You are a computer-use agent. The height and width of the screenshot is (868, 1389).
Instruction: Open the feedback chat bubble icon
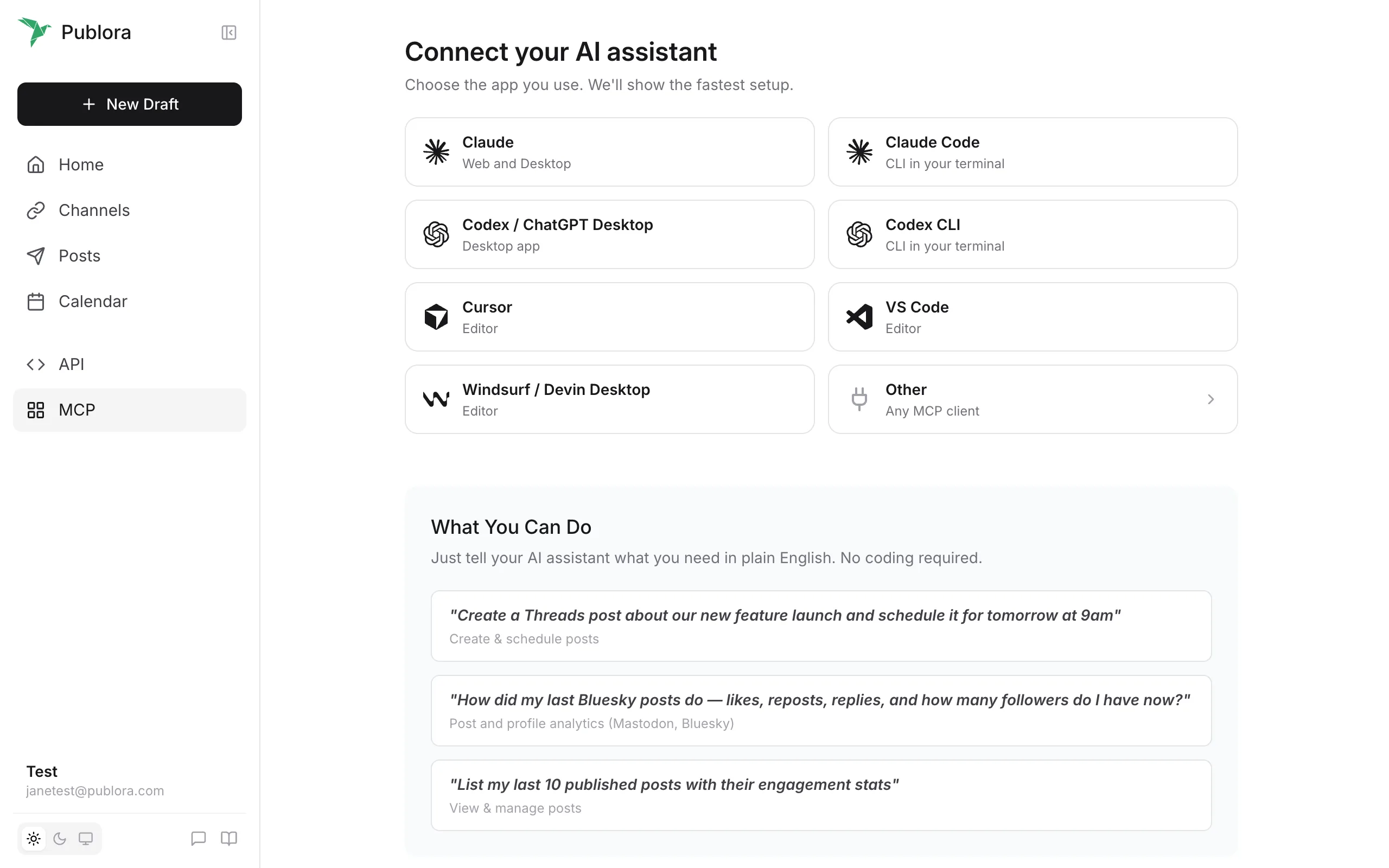pos(198,838)
